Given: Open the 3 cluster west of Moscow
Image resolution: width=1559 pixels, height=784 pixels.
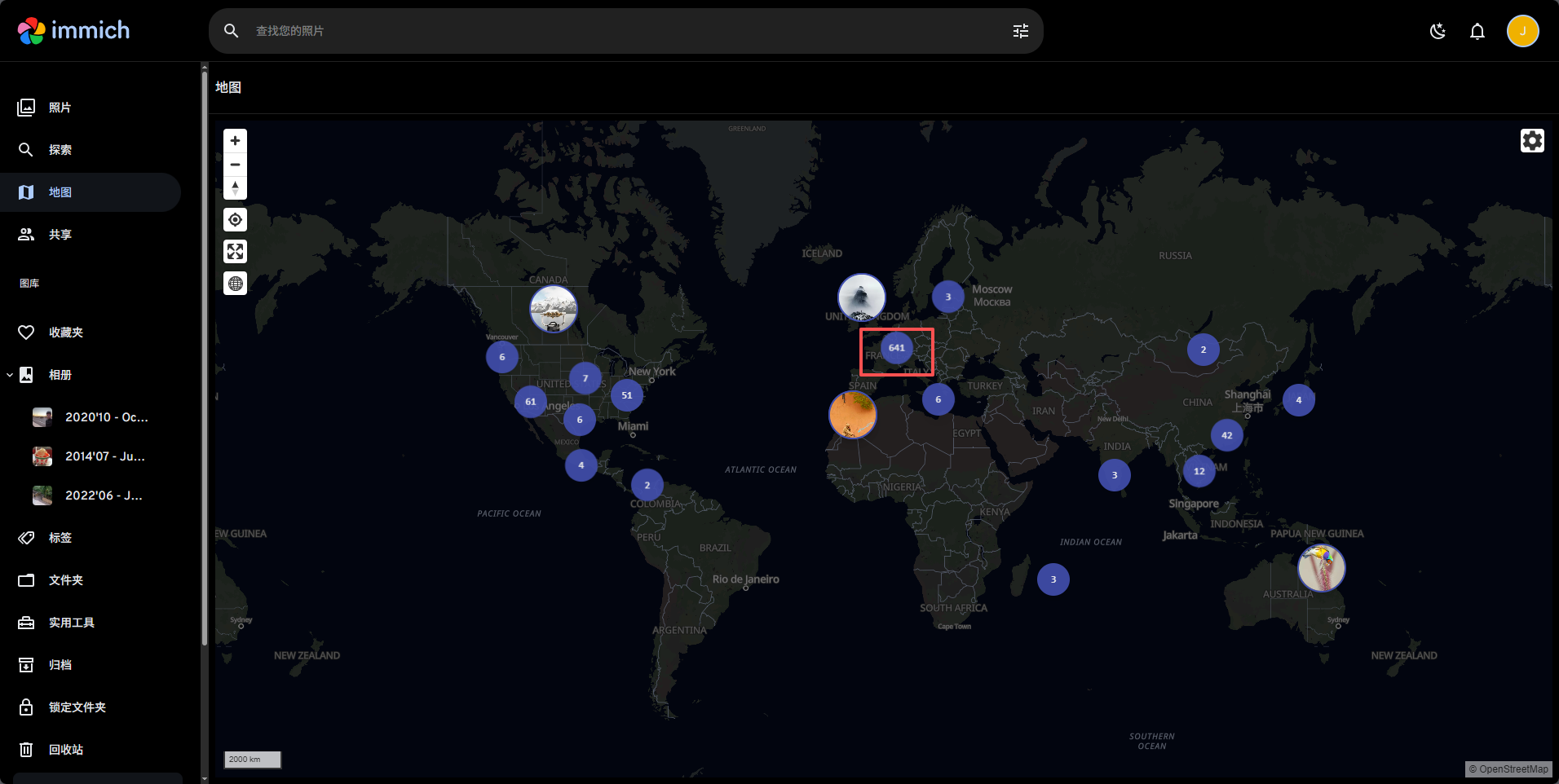Looking at the screenshot, I should pyautogui.click(x=948, y=297).
